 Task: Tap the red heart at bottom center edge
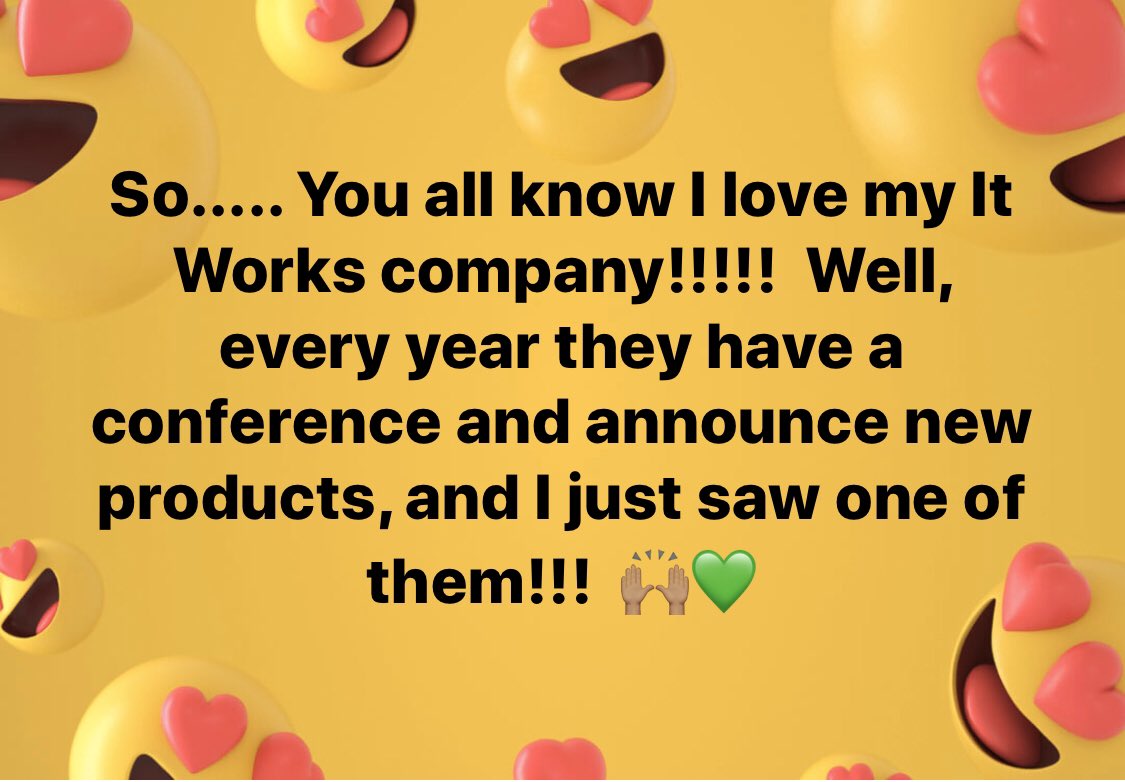[560, 760]
